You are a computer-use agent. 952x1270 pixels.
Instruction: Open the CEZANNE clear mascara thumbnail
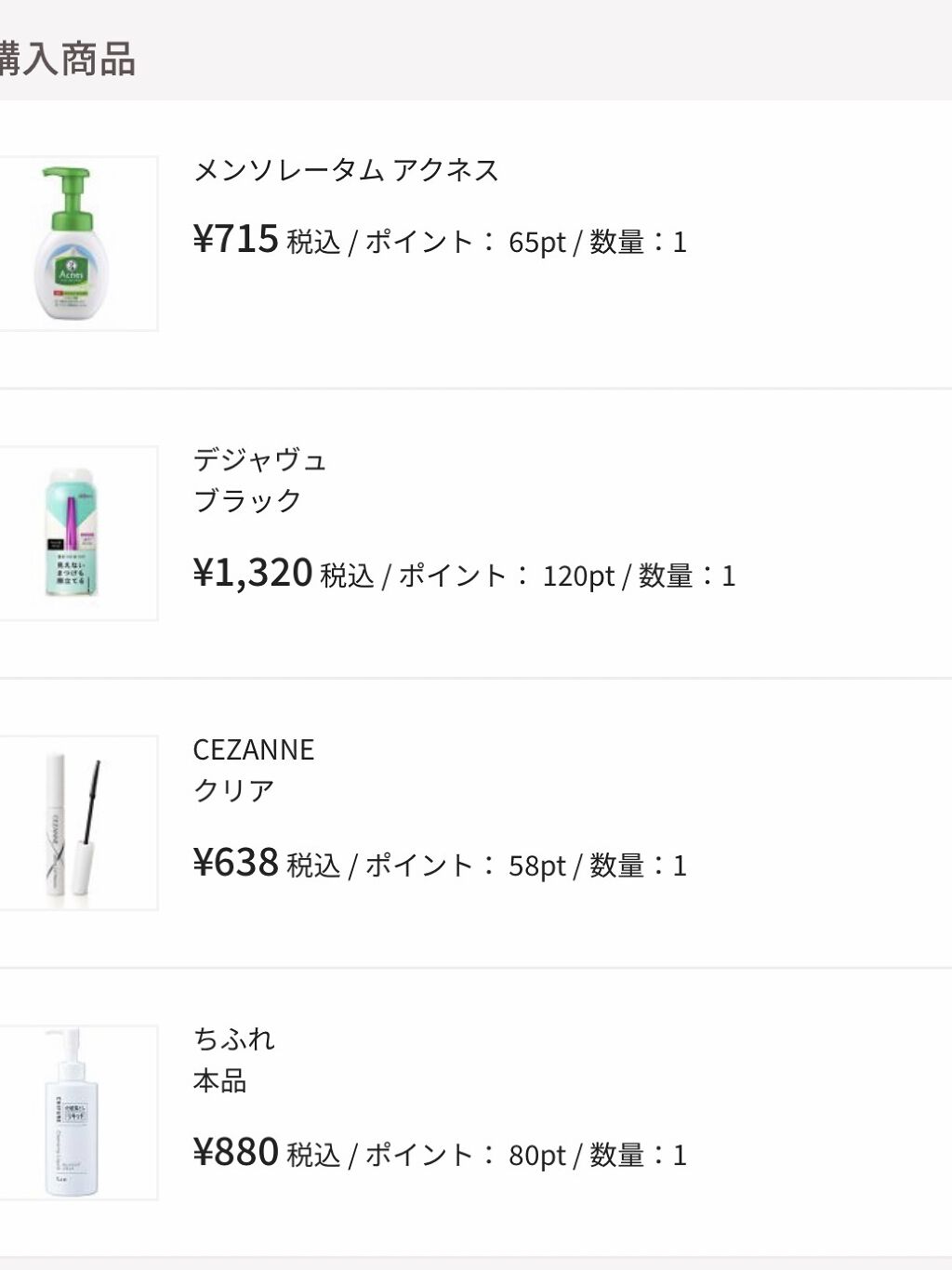coord(74,823)
